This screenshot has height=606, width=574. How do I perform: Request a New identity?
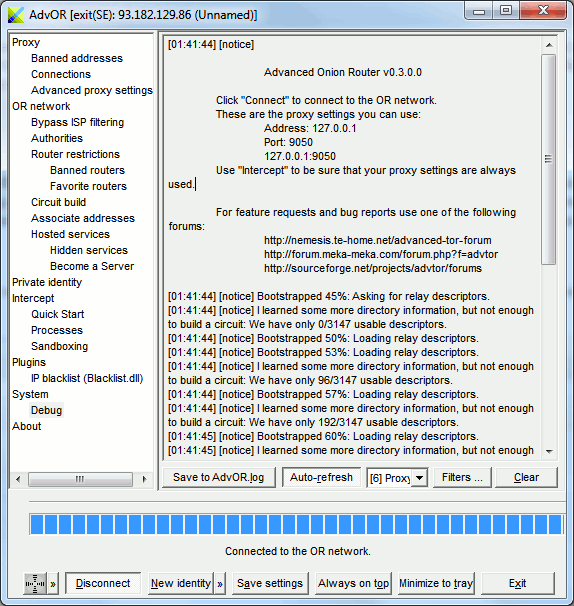181,583
